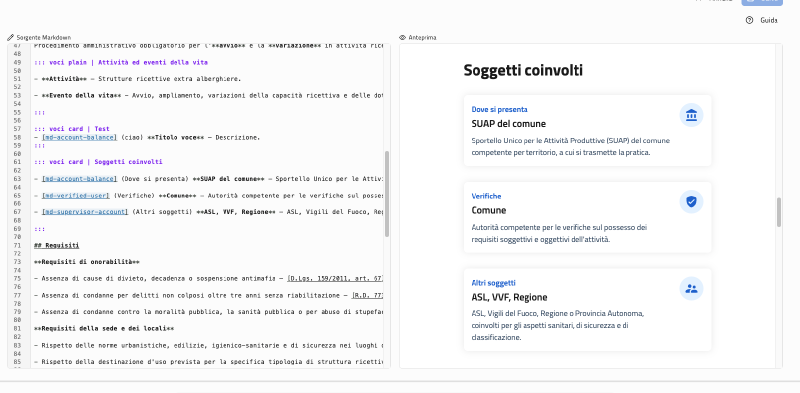This screenshot has width=800, height=393.
Task: Click the '**Requisiti della sede e dei locali**' line
Action: (104, 328)
